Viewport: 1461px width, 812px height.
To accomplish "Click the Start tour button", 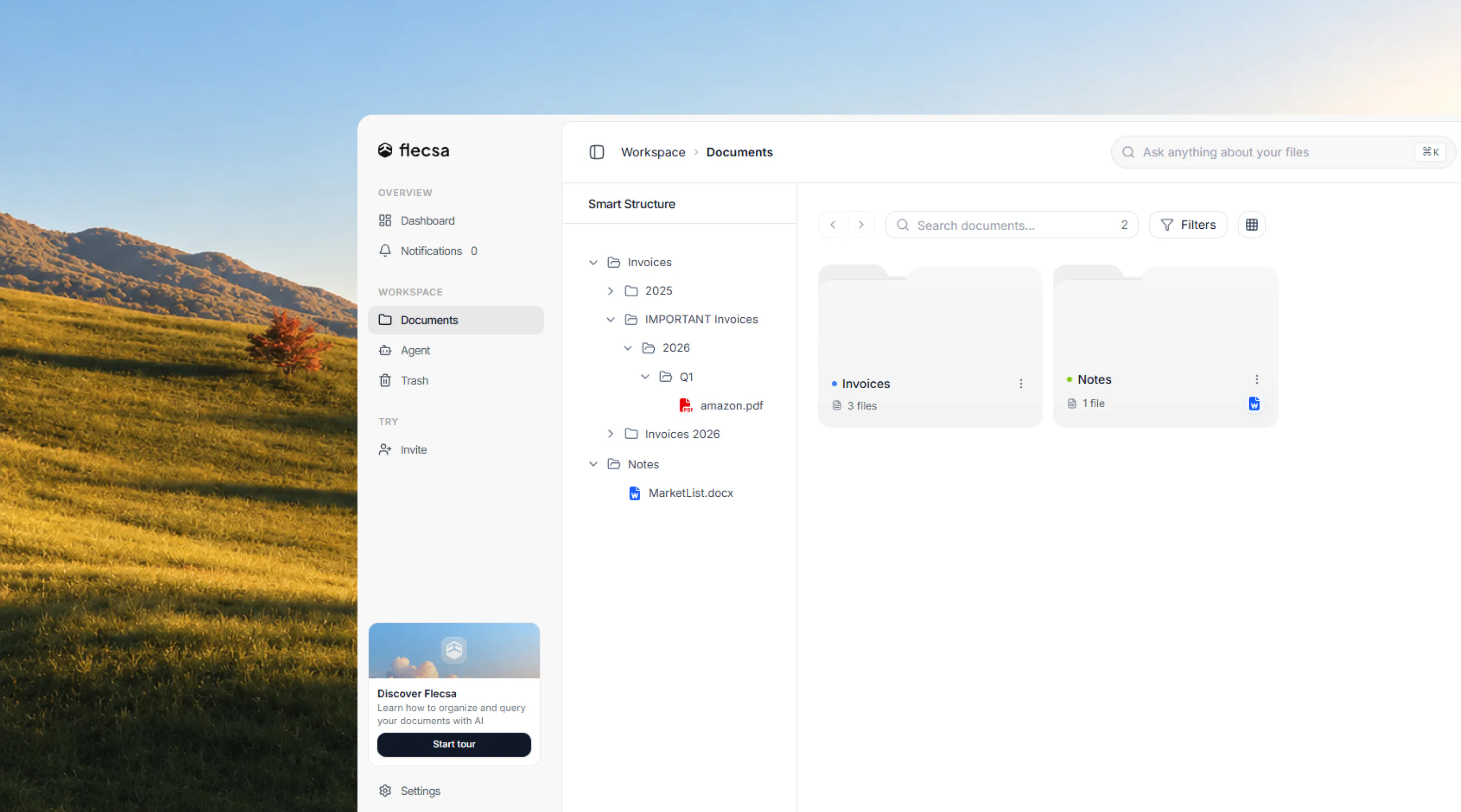I will click(x=454, y=744).
